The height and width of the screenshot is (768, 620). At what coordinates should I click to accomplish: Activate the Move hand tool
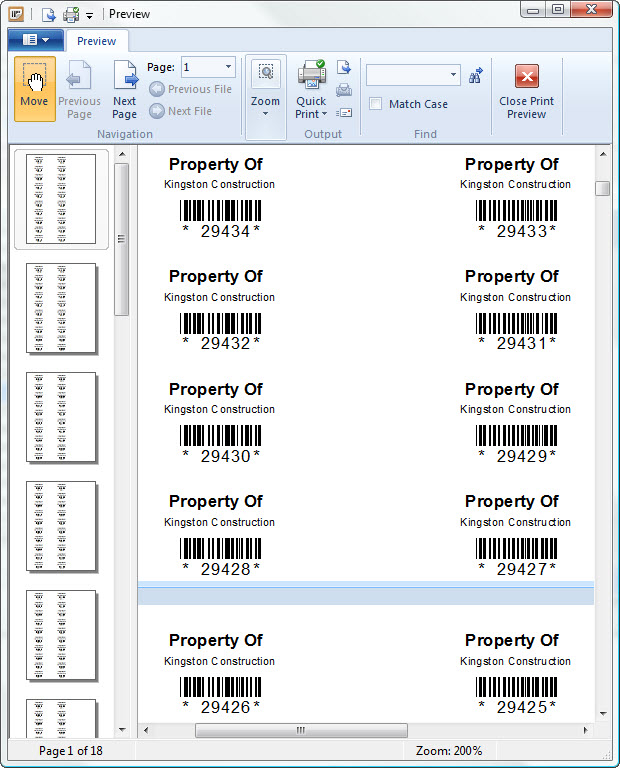tap(34, 89)
